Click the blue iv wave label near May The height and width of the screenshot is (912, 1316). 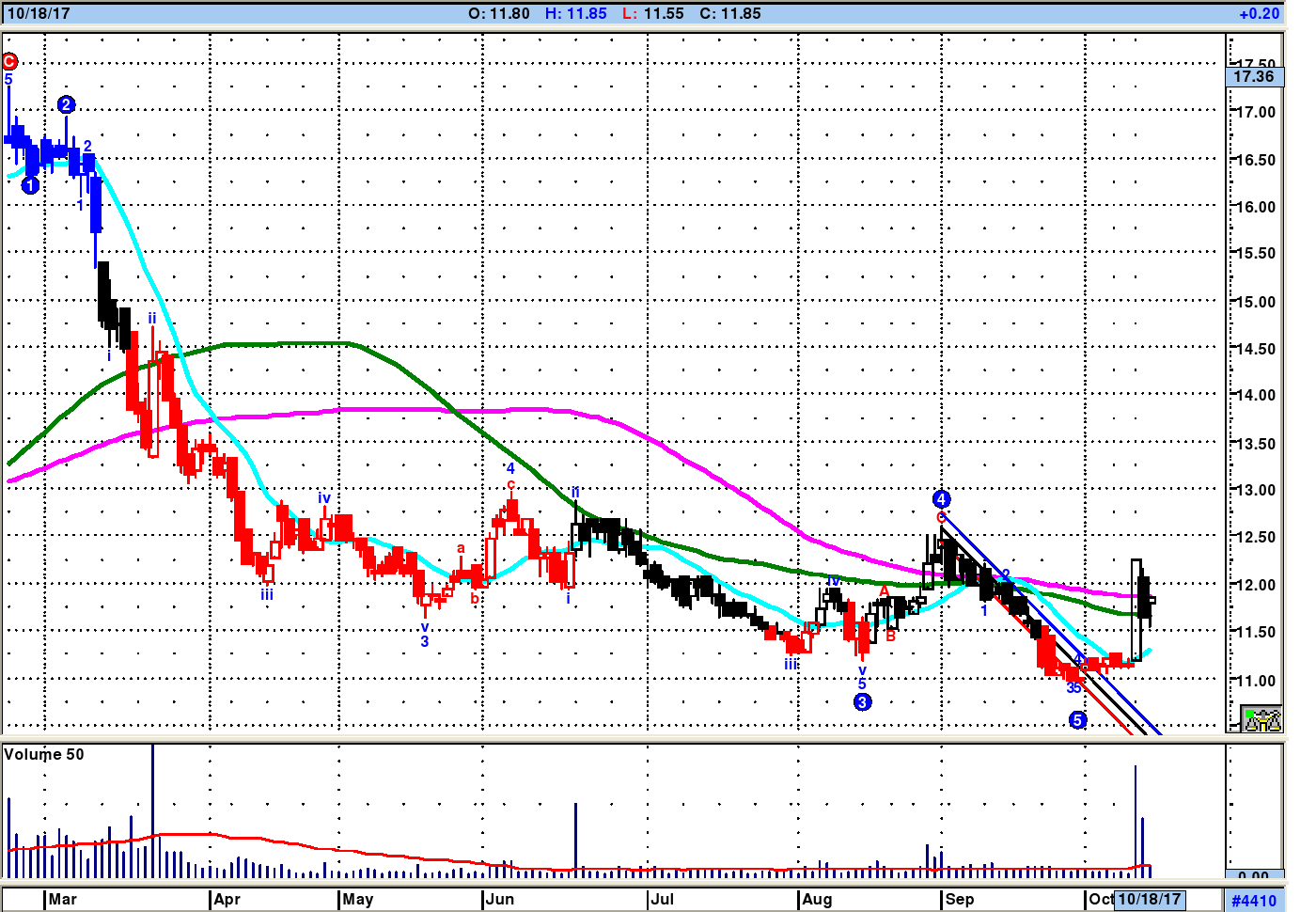pyautogui.click(x=324, y=498)
